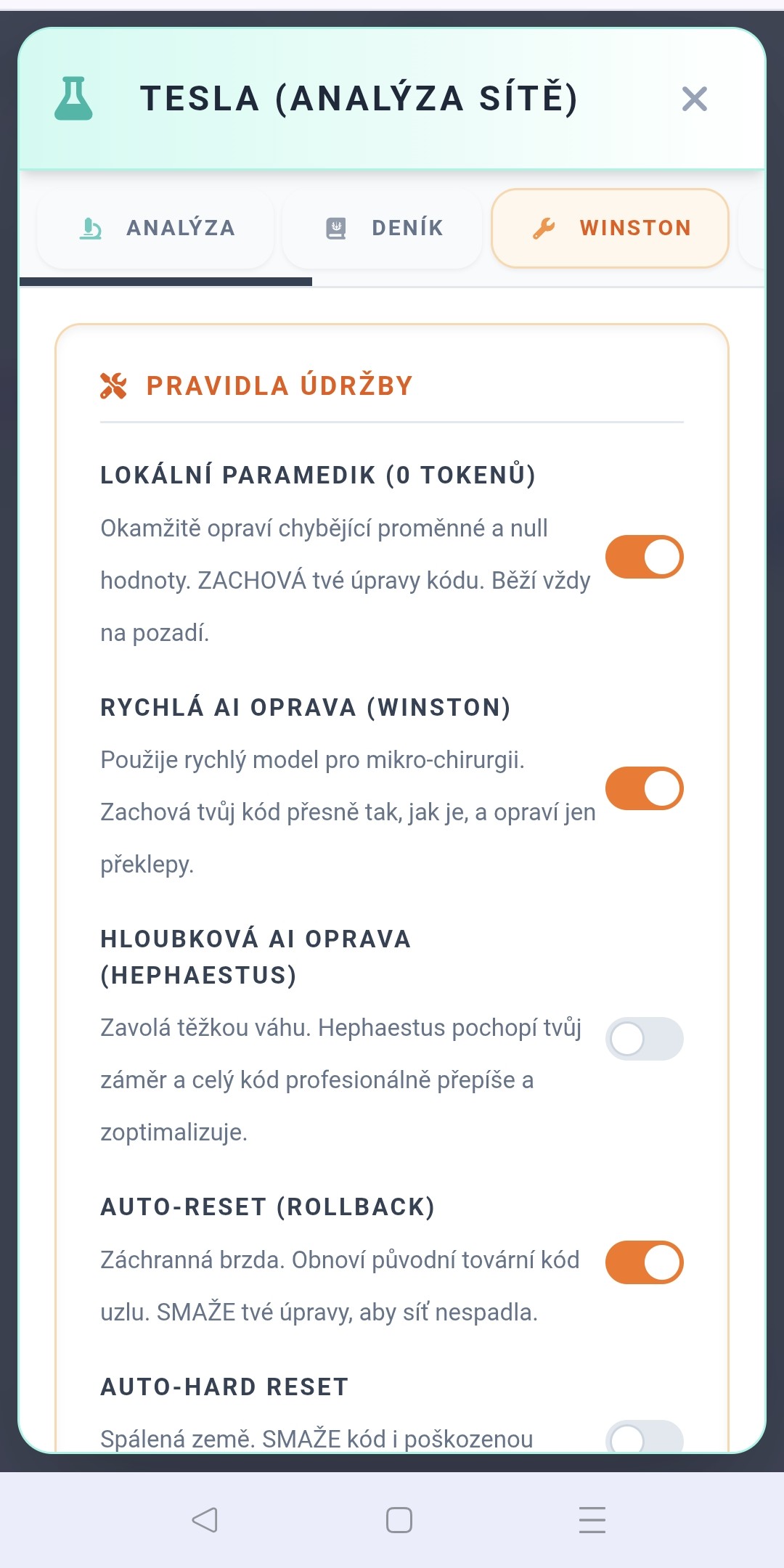
Task: Enable Hloubková AI oprava (Hephaestus) switch
Action: (x=645, y=1039)
